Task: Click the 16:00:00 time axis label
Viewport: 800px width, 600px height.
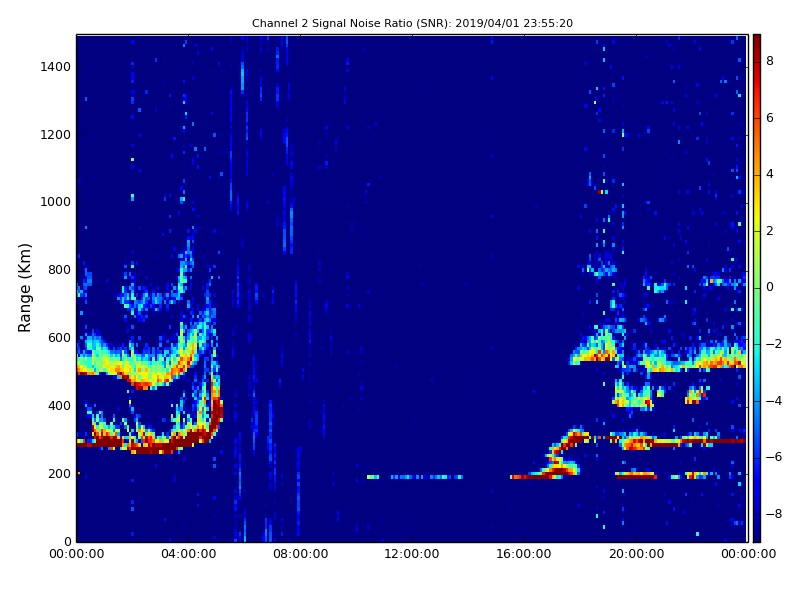Action: [524, 554]
